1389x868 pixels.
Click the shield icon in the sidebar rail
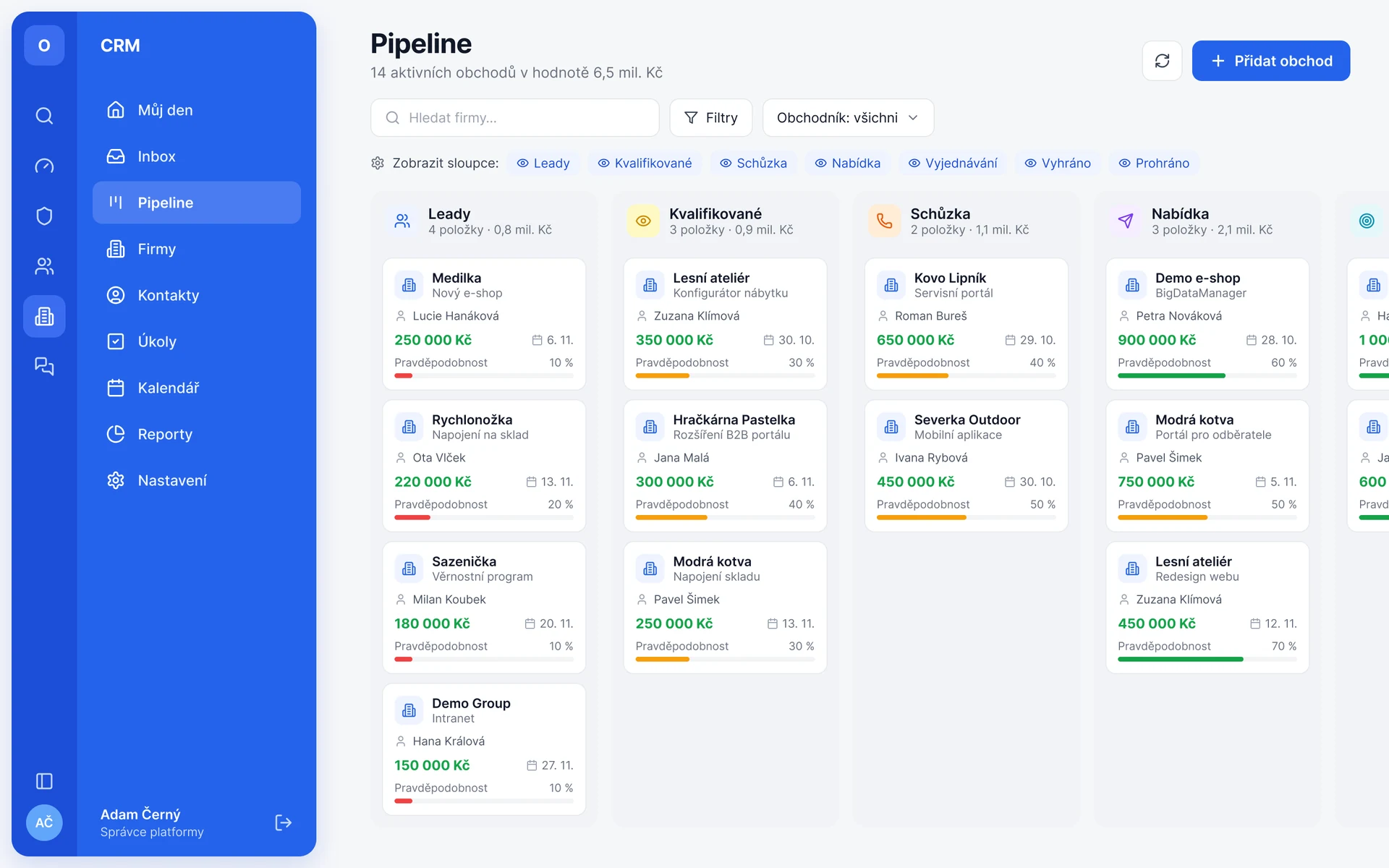coord(44,216)
